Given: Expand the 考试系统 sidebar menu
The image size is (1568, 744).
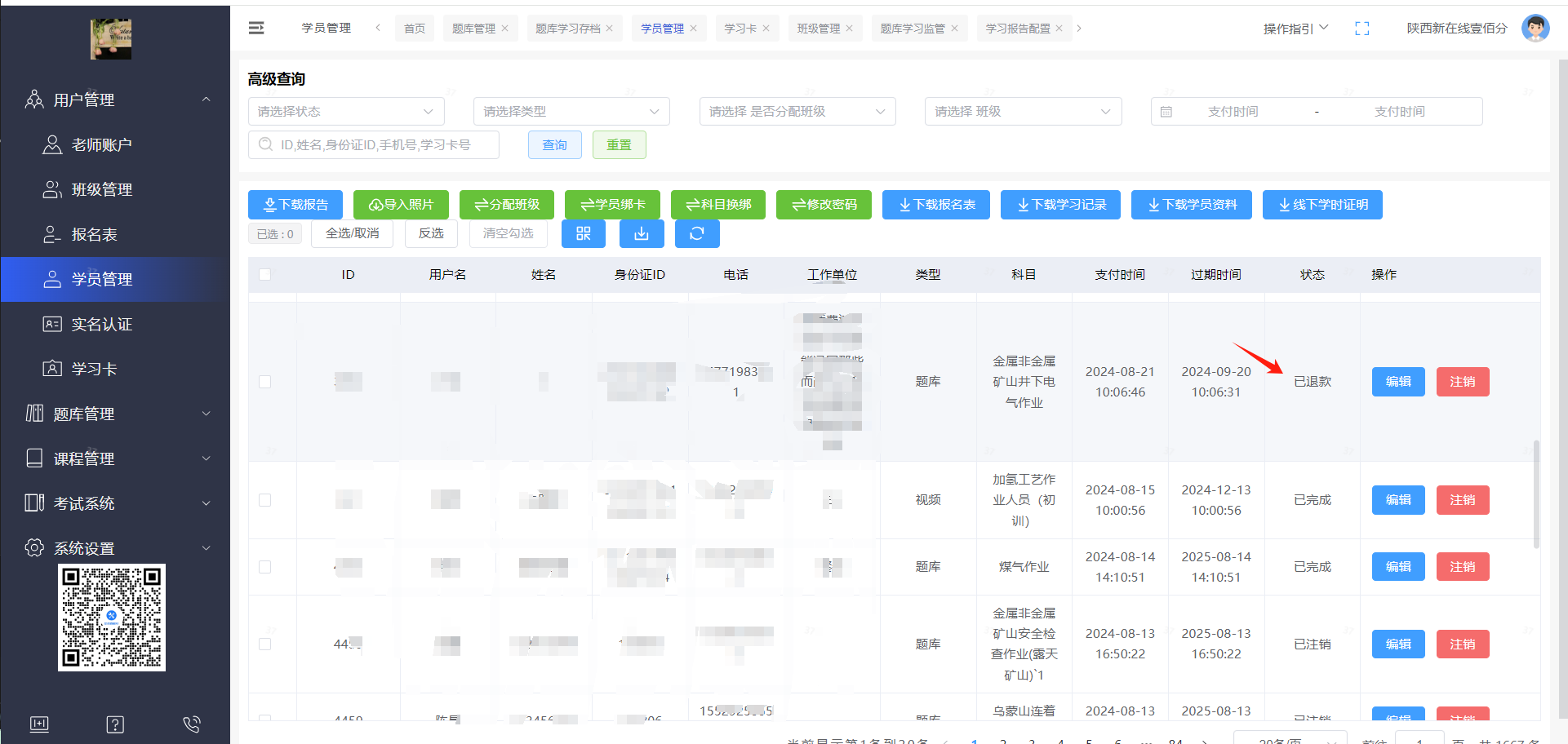Looking at the screenshot, I should pyautogui.click(x=115, y=503).
